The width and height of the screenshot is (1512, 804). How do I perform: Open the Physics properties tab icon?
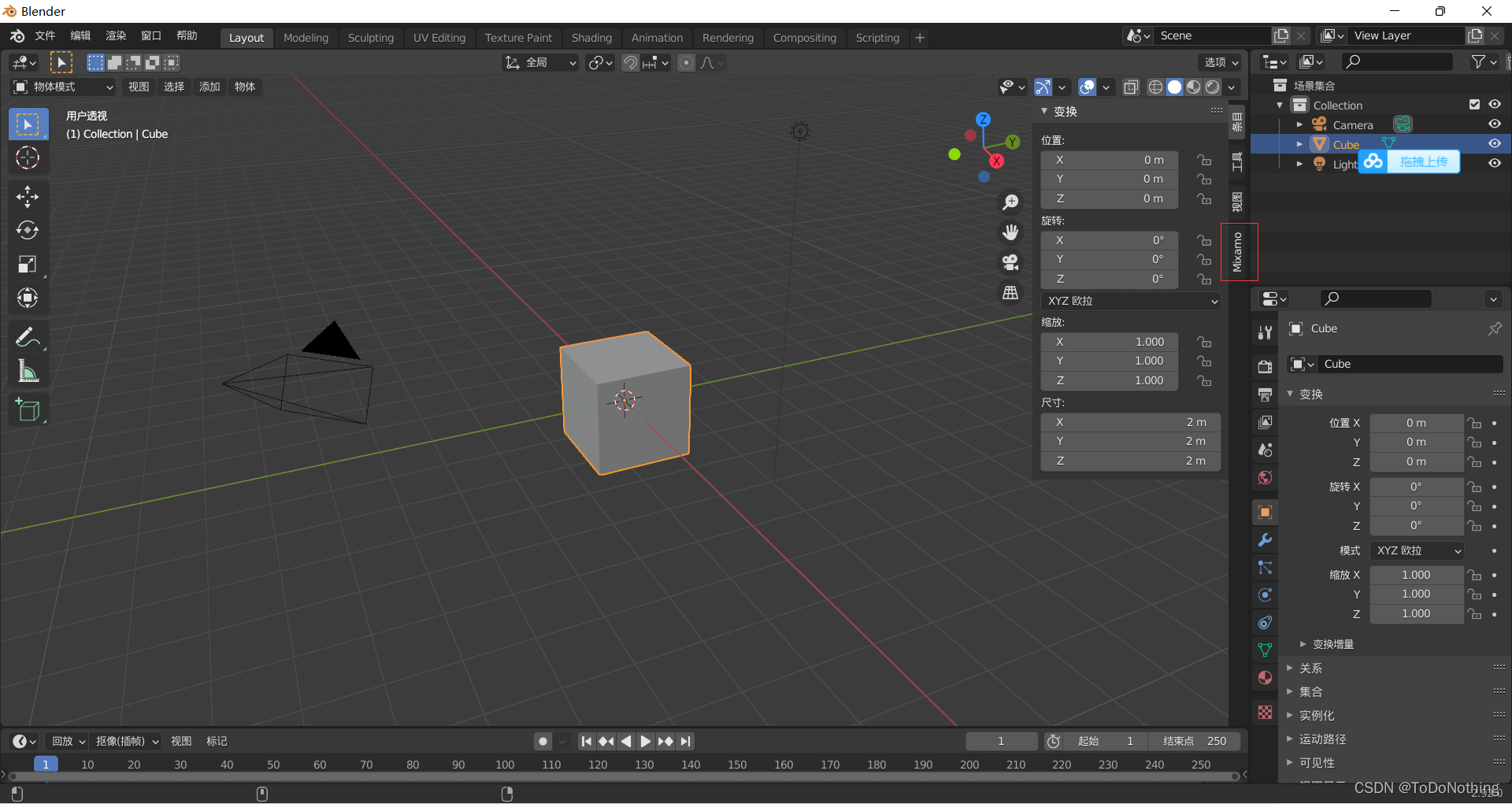1265,595
